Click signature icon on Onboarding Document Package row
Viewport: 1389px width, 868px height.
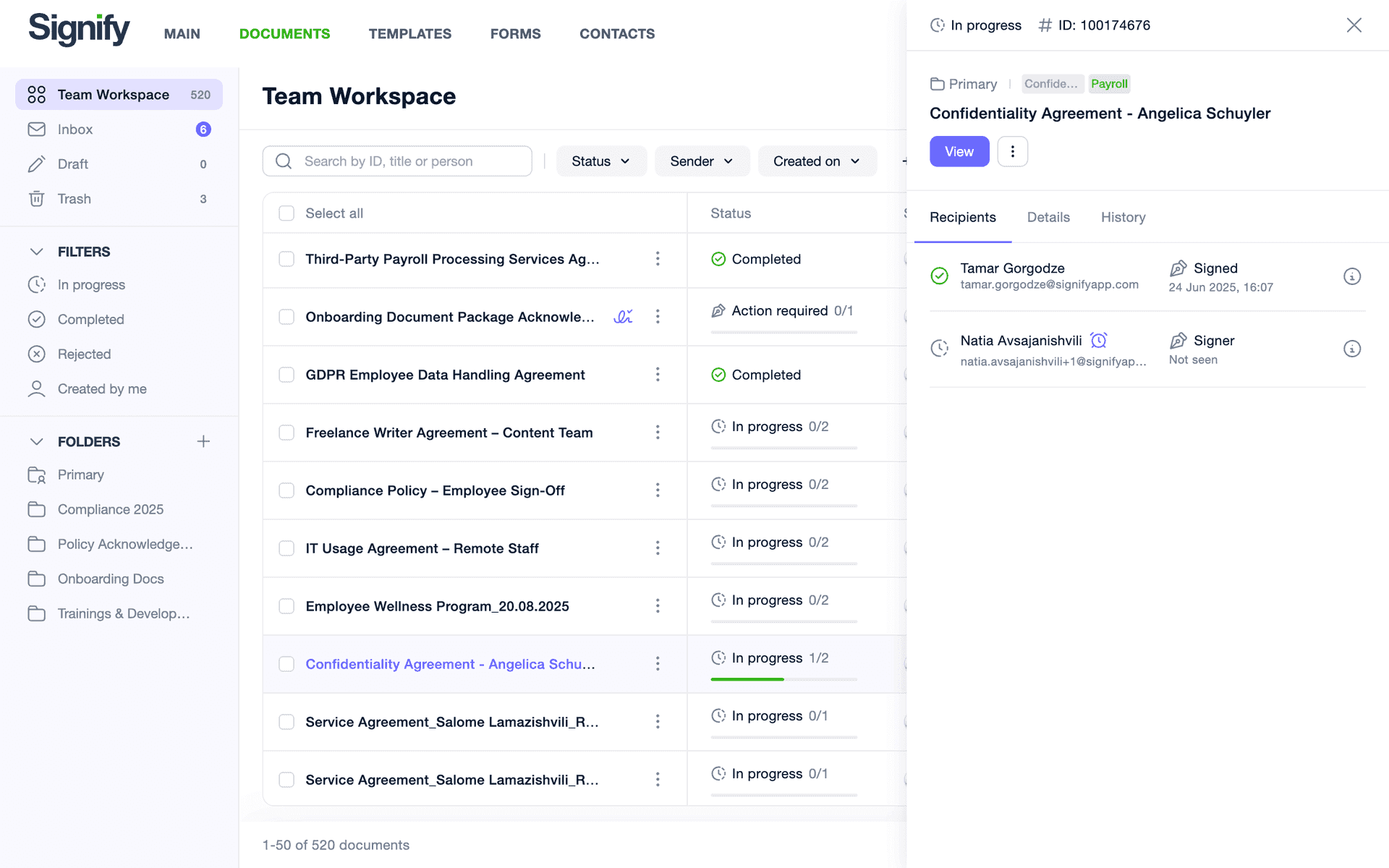tap(623, 316)
